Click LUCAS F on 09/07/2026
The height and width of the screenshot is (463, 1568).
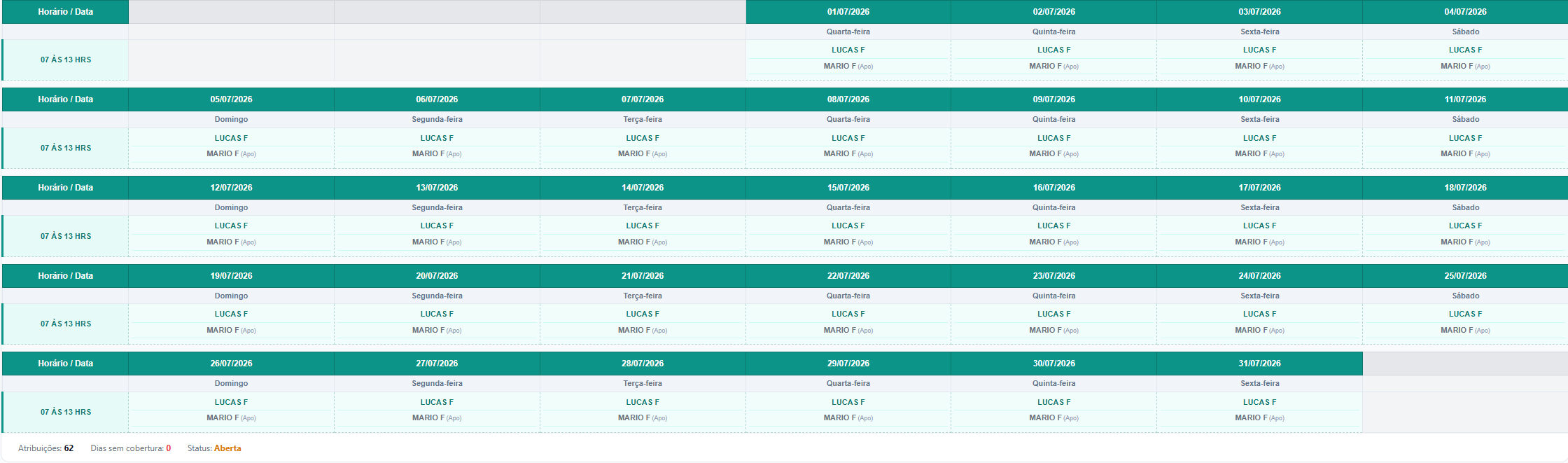pyautogui.click(x=1053, y=138)
